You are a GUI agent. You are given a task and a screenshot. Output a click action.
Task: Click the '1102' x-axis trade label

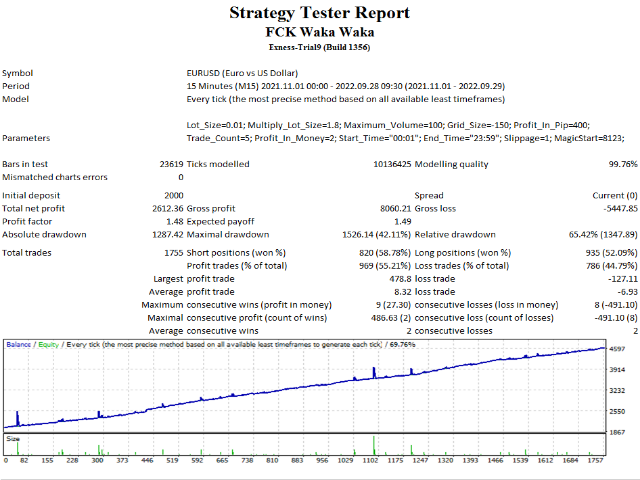pyautogui.click(x=370, y=461)
